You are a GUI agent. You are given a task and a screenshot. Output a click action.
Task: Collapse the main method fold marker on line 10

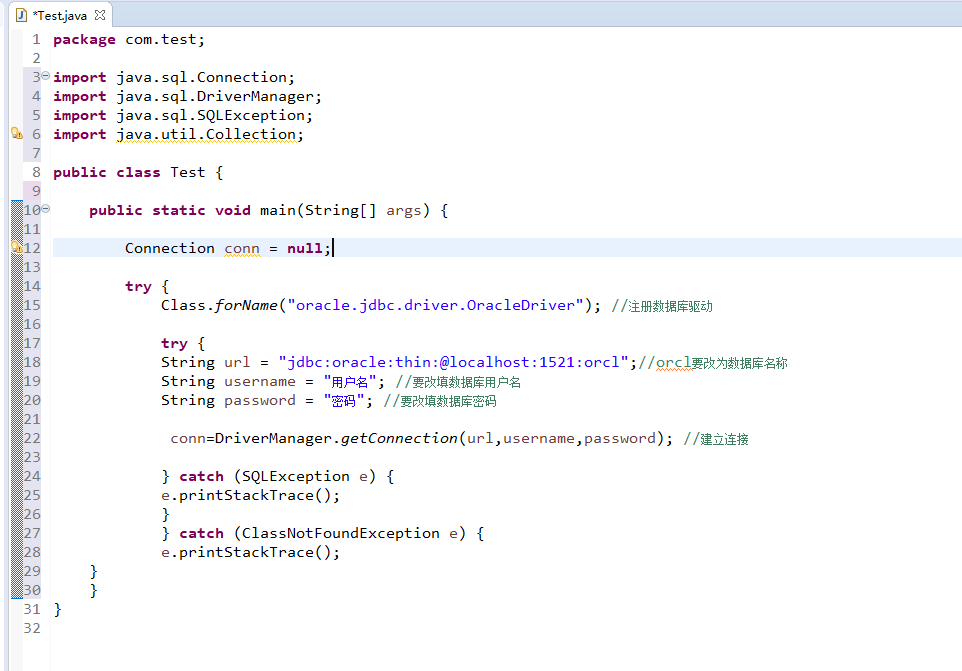(45, 209)
